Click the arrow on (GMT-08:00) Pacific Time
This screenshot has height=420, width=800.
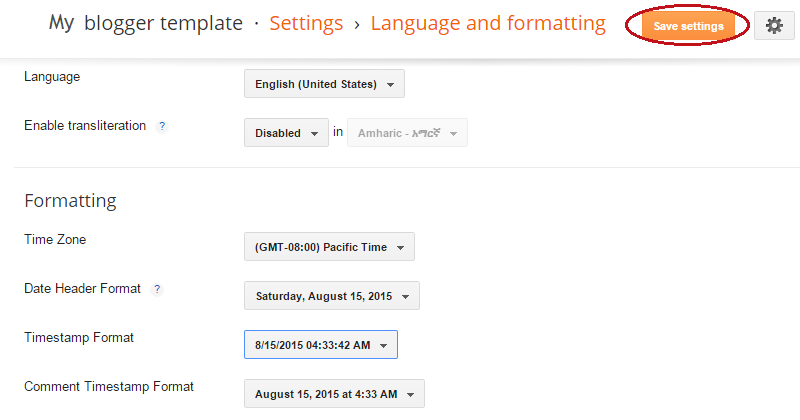point(401,248)
